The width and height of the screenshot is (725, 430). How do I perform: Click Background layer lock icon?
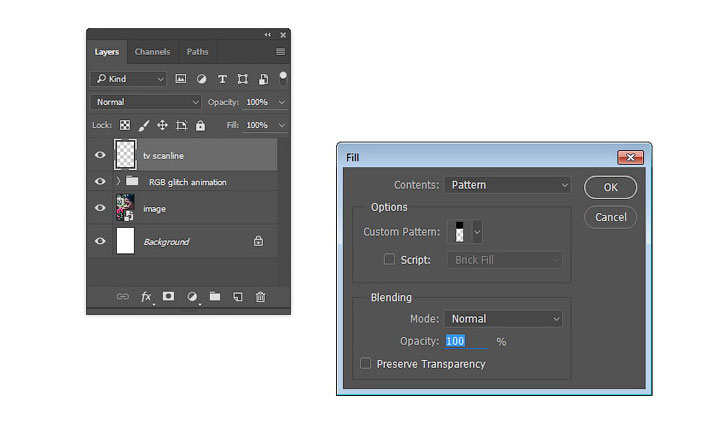(258, 241)
